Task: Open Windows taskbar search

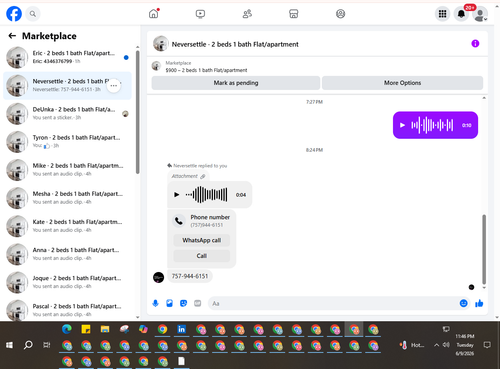Action: (x=28, y=345)
